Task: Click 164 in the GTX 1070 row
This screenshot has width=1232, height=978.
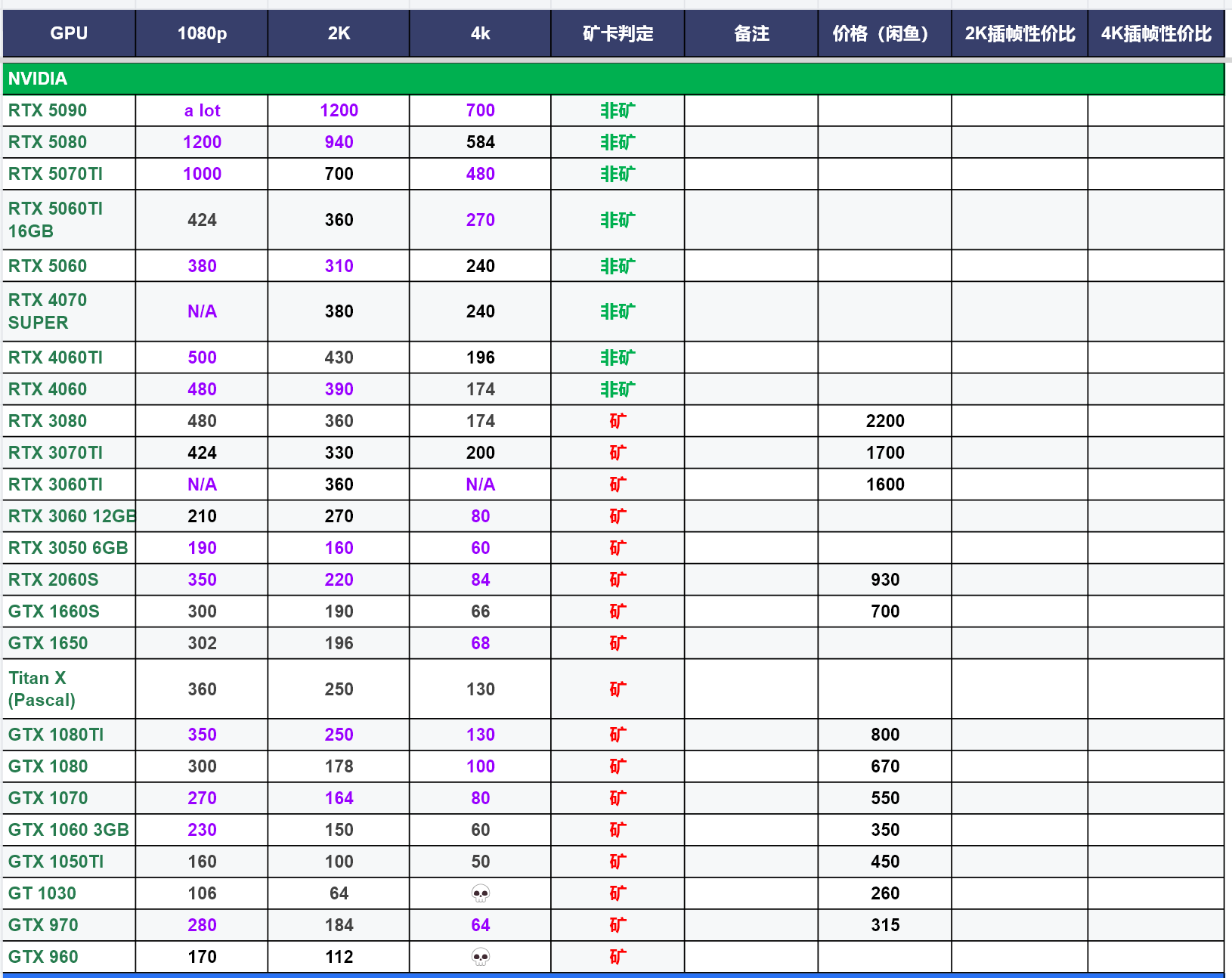Action: 339,798
